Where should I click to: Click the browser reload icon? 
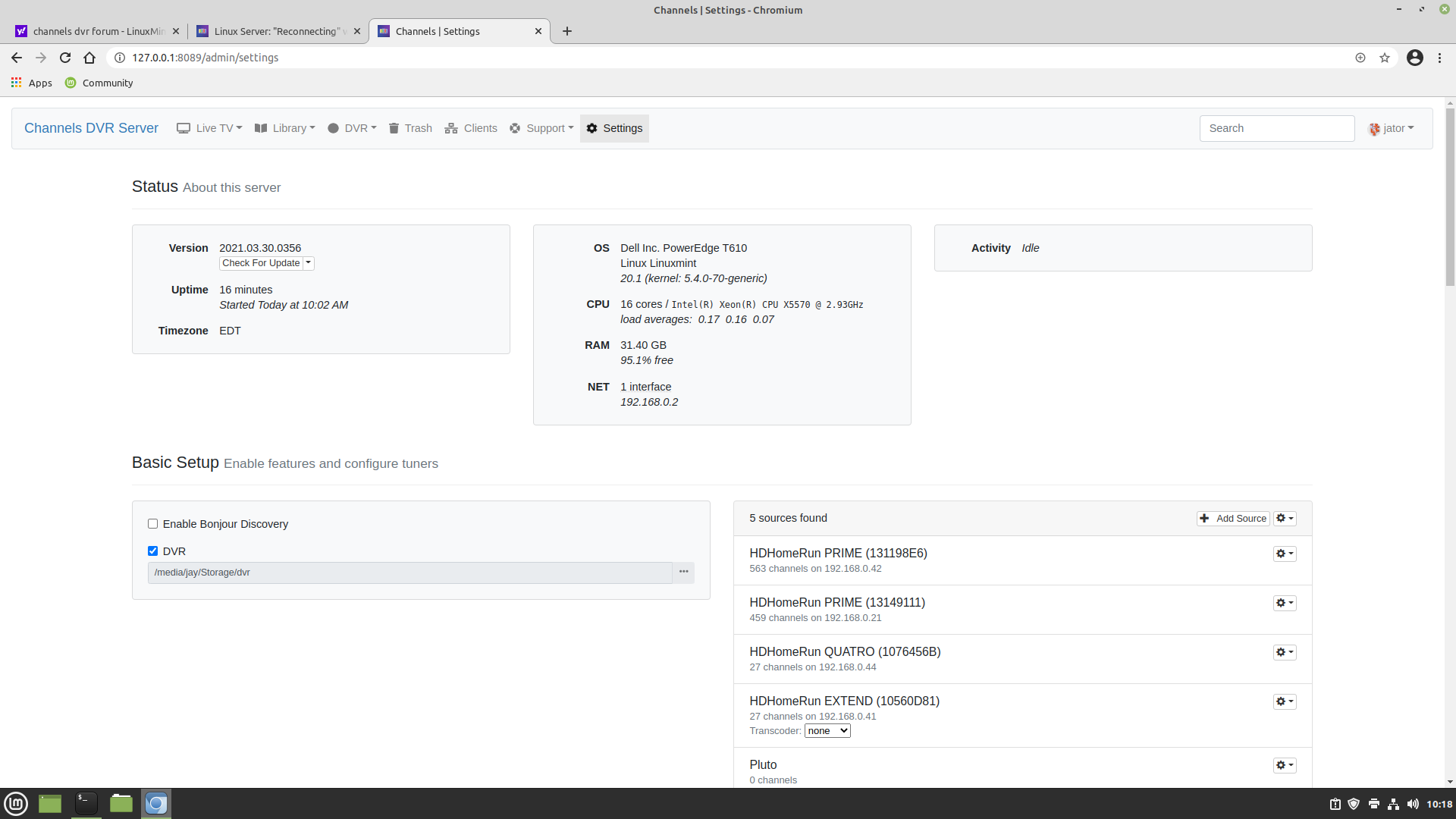click(65, 58)
